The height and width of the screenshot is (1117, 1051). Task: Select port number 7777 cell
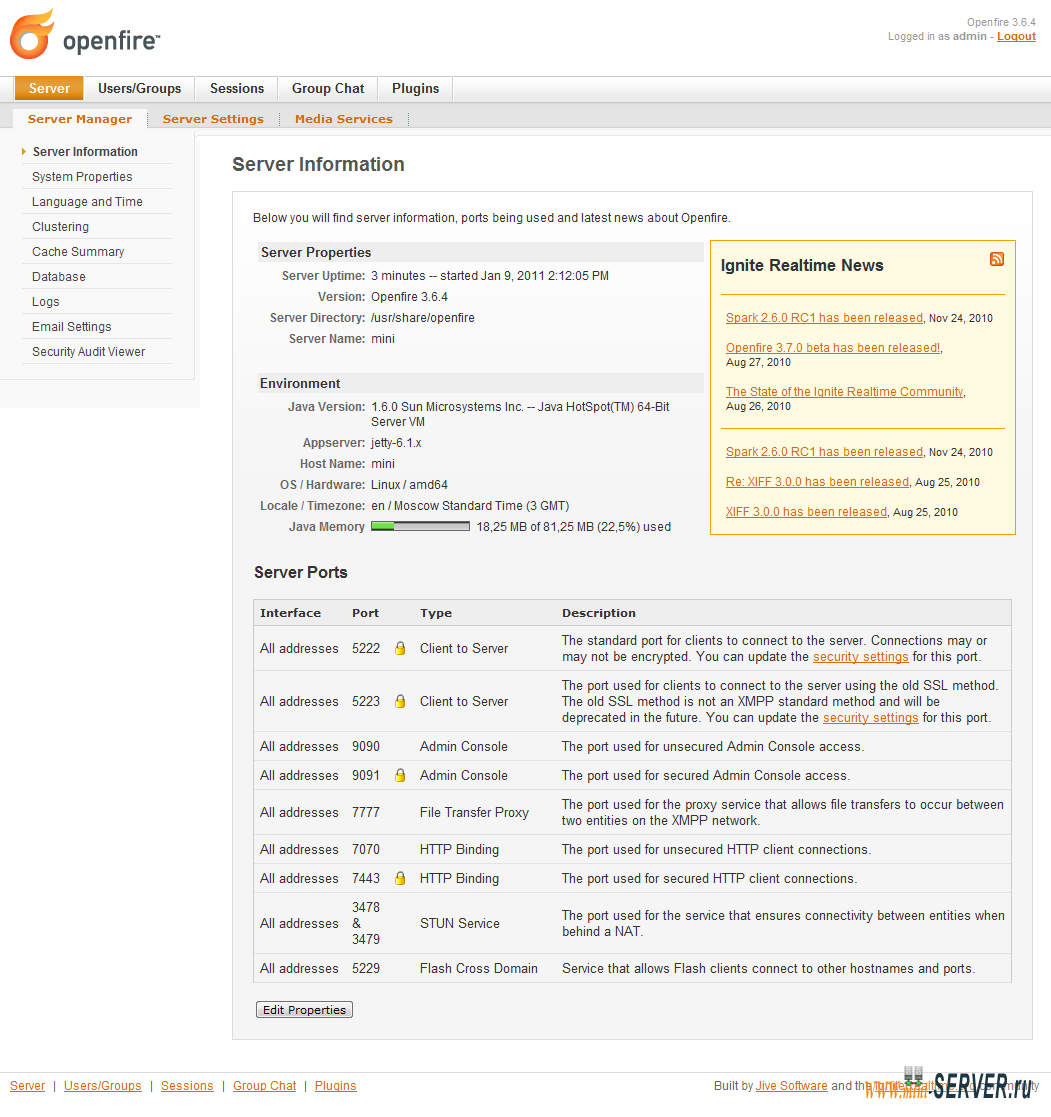(366, 812)
